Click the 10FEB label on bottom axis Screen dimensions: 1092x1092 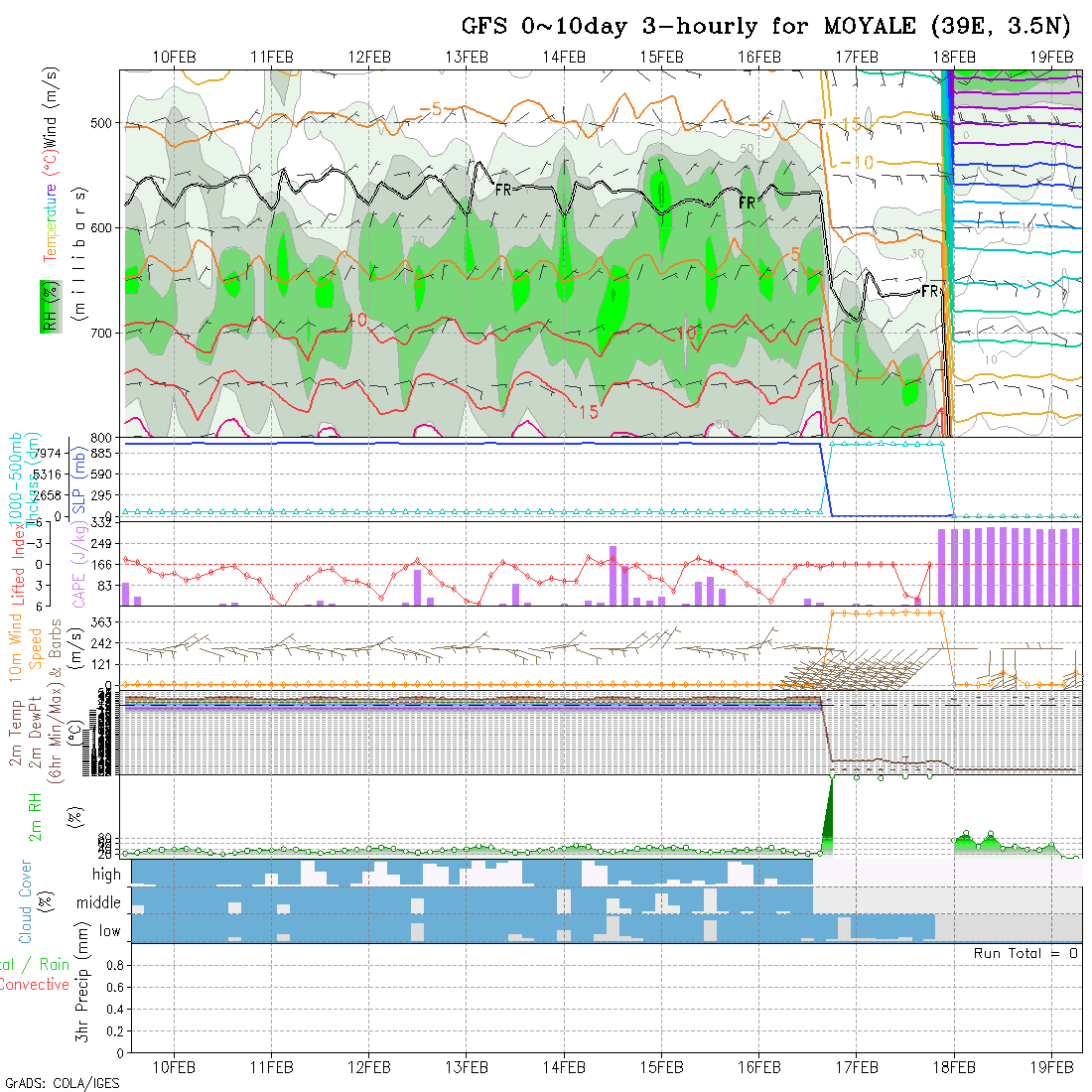[x=174, y=1067]
